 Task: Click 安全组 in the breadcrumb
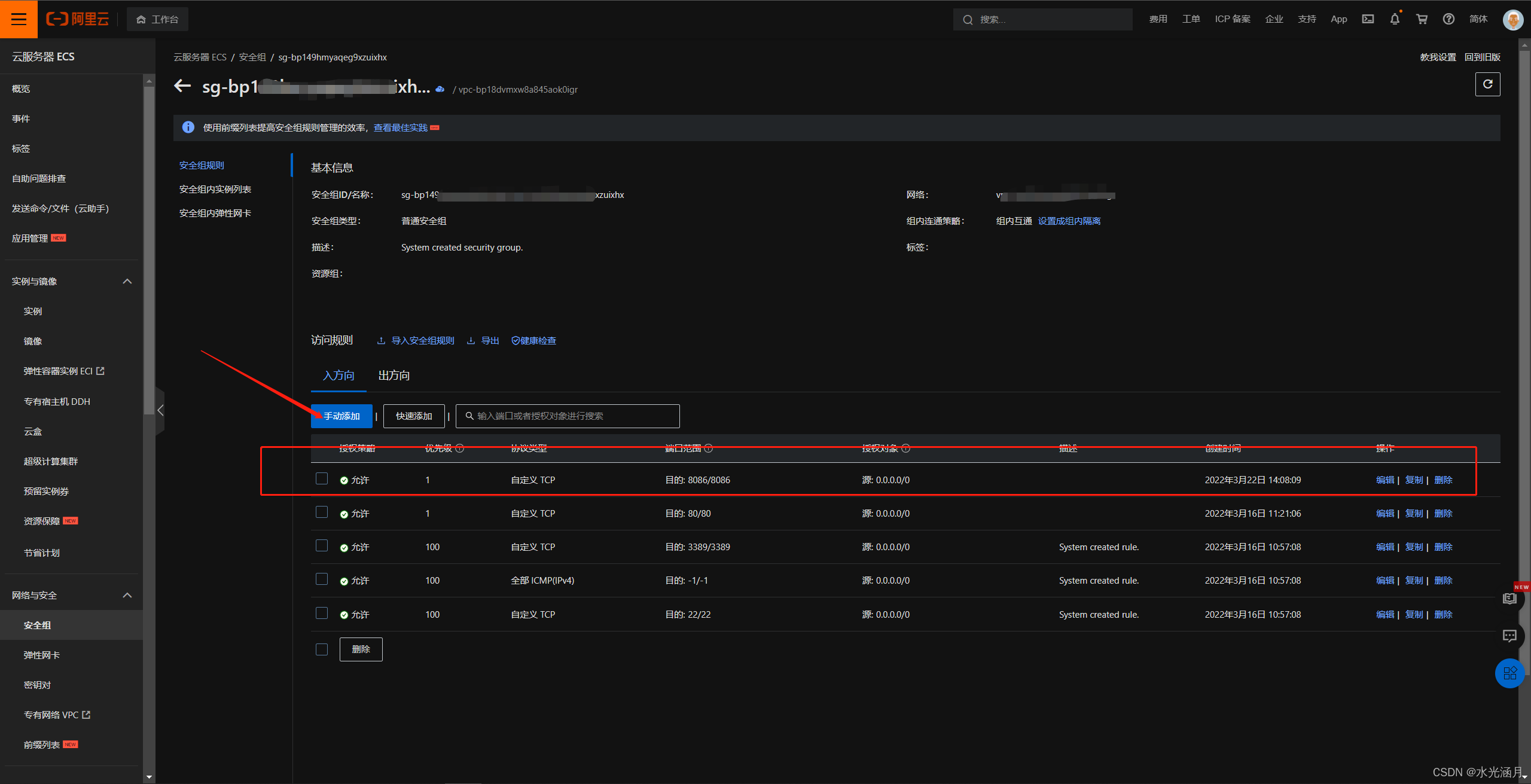click(252, 57)
